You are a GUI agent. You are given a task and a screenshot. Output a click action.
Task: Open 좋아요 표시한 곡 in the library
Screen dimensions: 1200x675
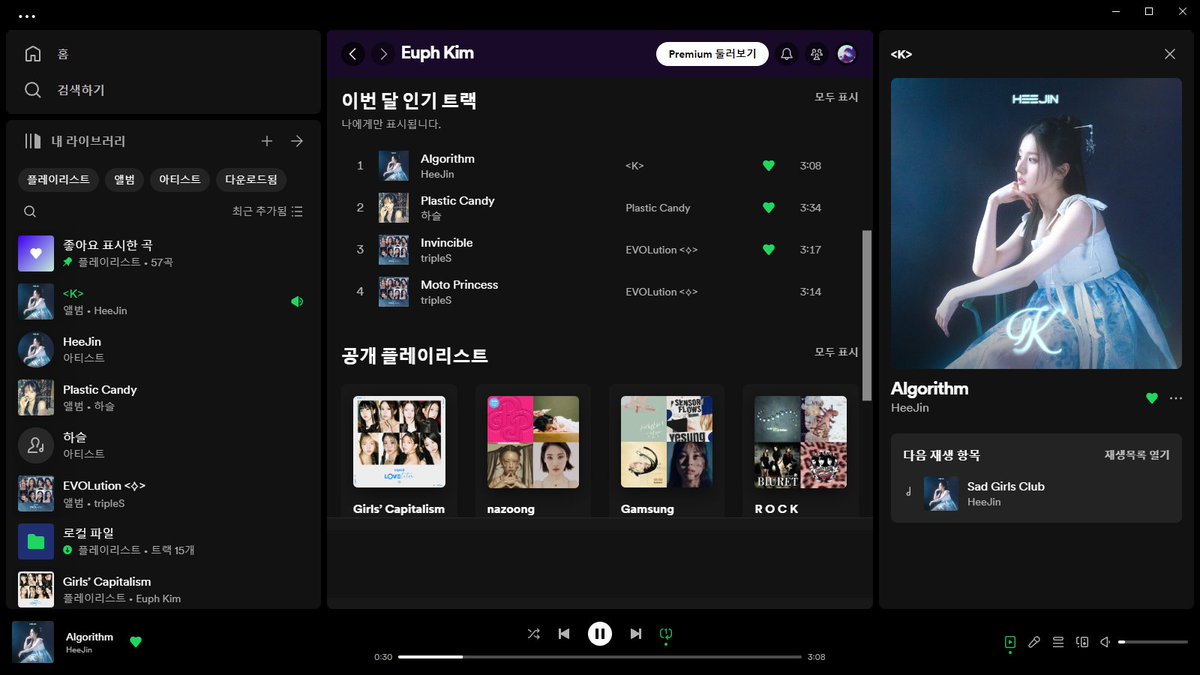point(164,253)
